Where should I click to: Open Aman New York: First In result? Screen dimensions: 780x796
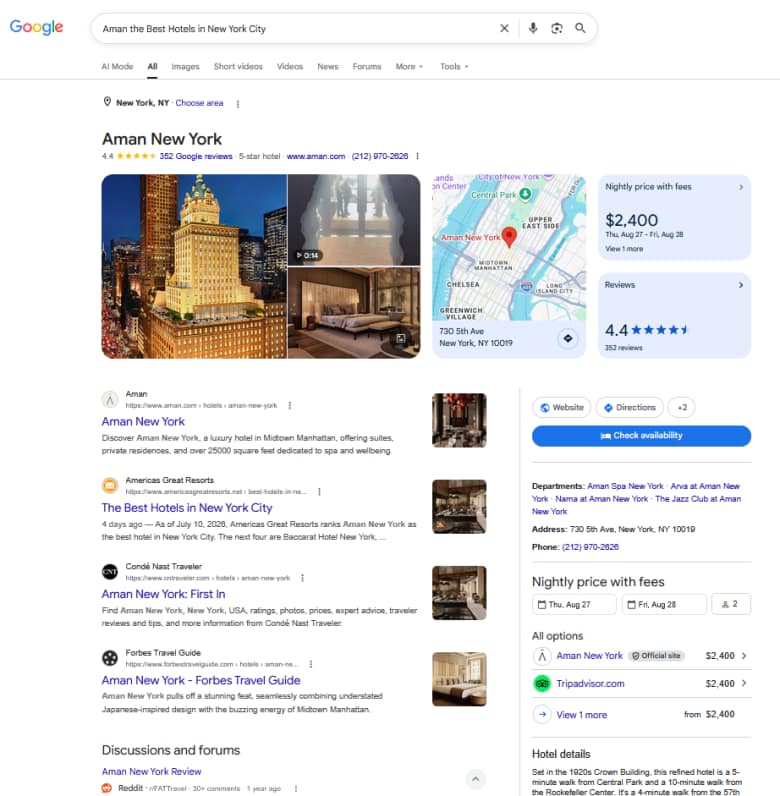click(164, 594)
